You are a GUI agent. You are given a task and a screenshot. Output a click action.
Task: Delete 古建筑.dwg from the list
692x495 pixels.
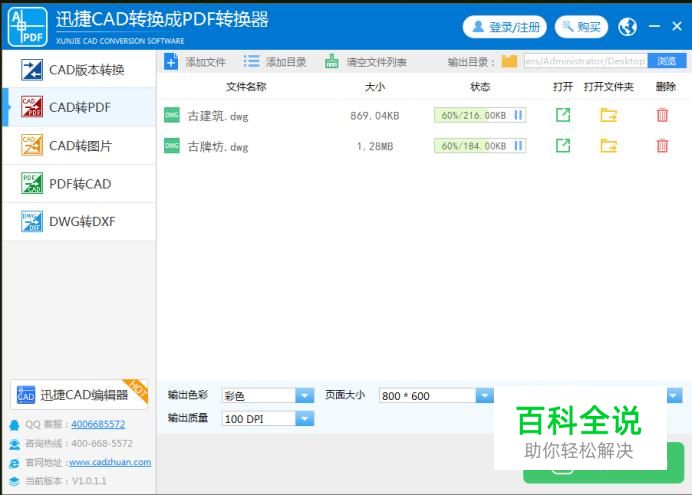(662, 115)
